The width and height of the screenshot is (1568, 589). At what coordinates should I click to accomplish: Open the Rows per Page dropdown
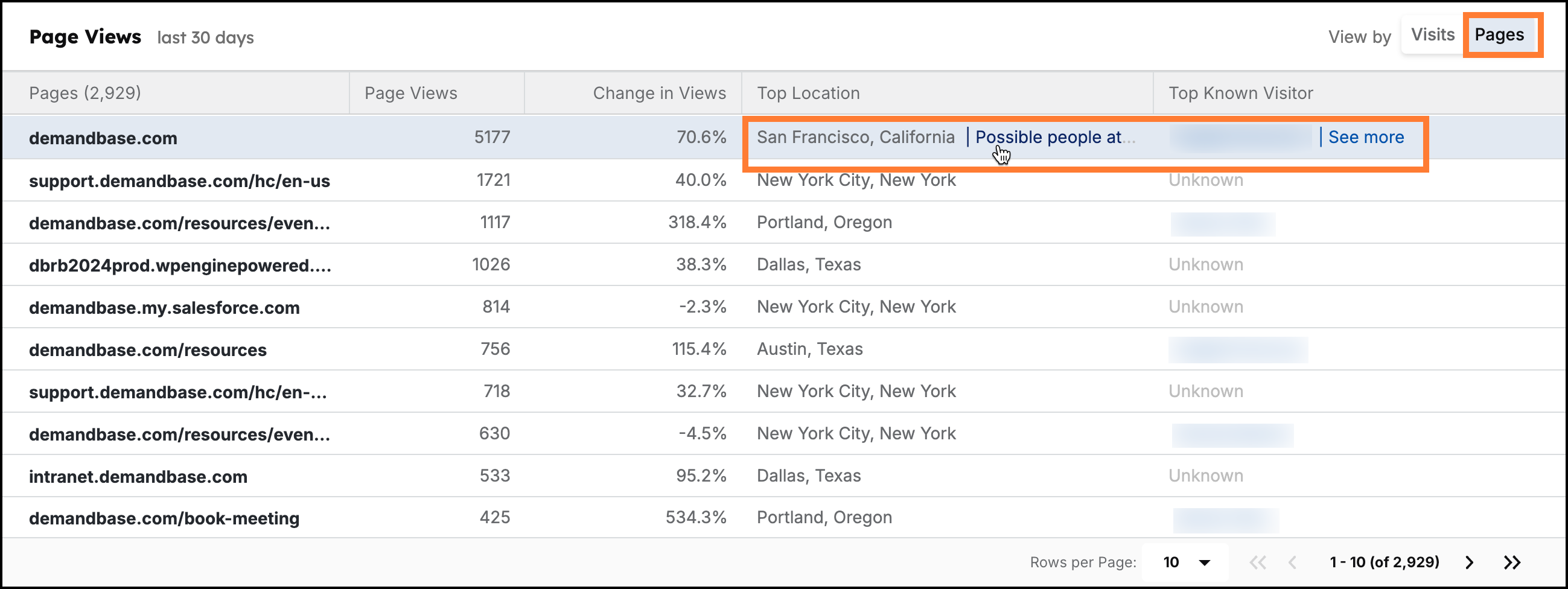pos(1185,562)
